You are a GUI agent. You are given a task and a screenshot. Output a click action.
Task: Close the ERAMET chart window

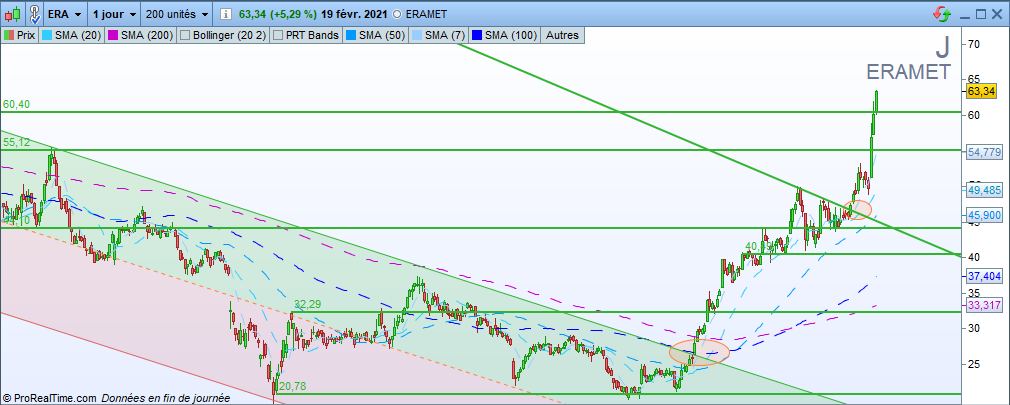pyautogui.click(x=998, y=14)
